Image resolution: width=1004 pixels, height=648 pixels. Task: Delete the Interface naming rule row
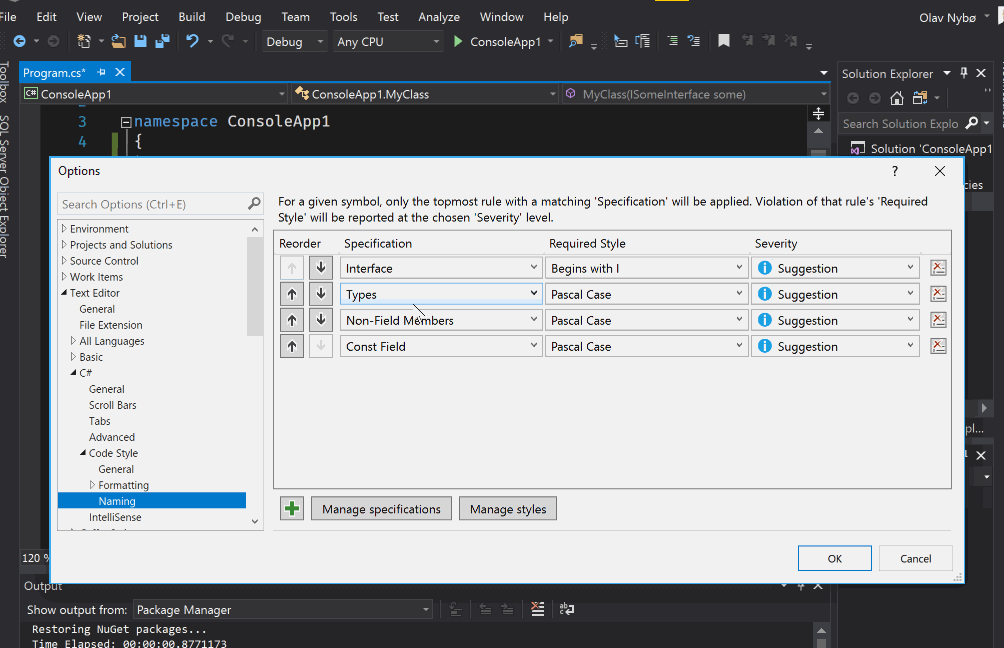(938, 268)
